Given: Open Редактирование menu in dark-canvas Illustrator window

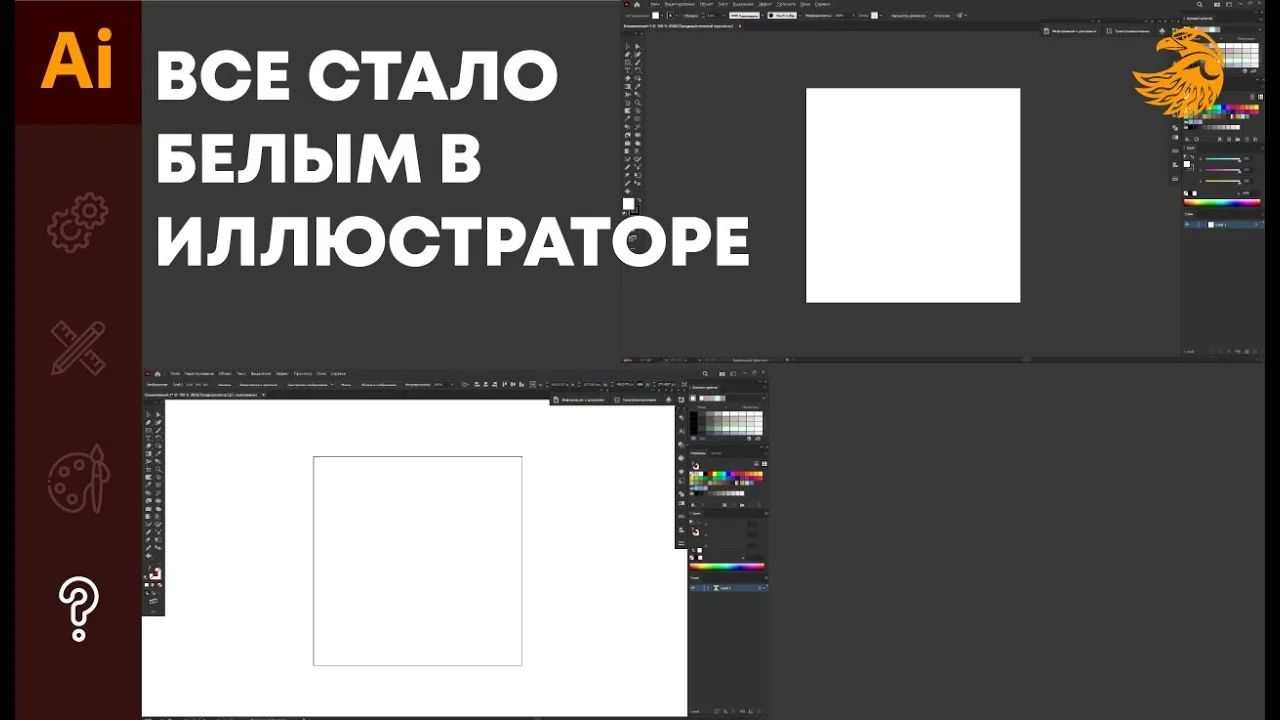Looking at the screenshot, I should [680, 4].
